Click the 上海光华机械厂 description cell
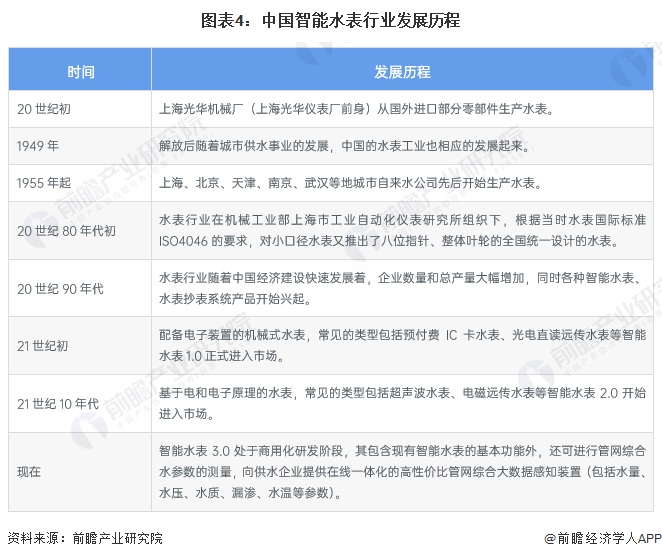The height and width of the screenshot is (559, 662). point(402,109)
